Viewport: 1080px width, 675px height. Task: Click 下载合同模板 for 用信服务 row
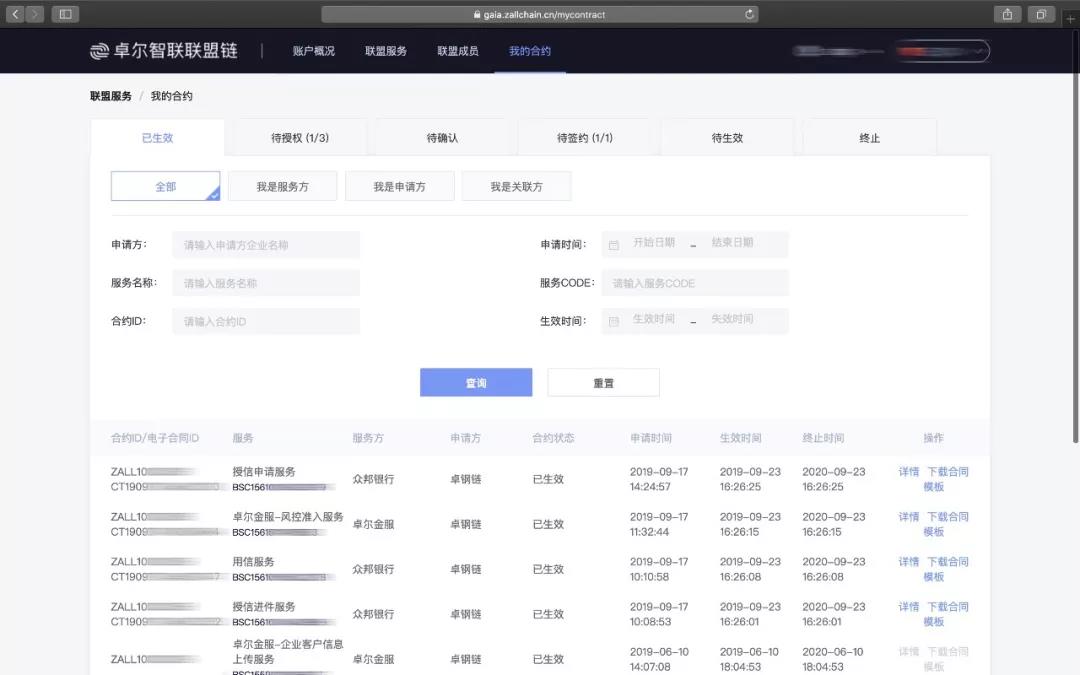click(948, 569)
